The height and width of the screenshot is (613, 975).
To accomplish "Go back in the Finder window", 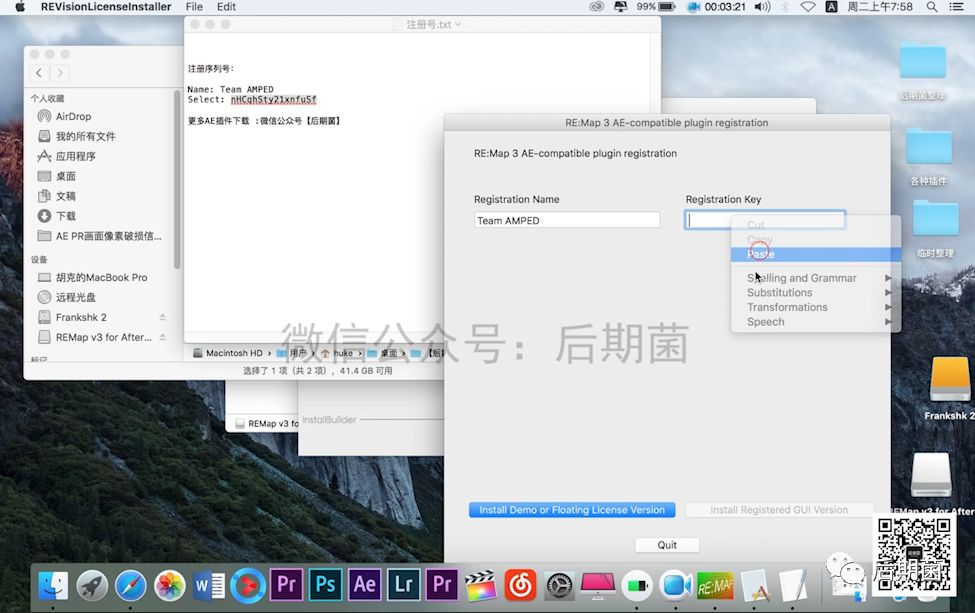I will 39,73.
